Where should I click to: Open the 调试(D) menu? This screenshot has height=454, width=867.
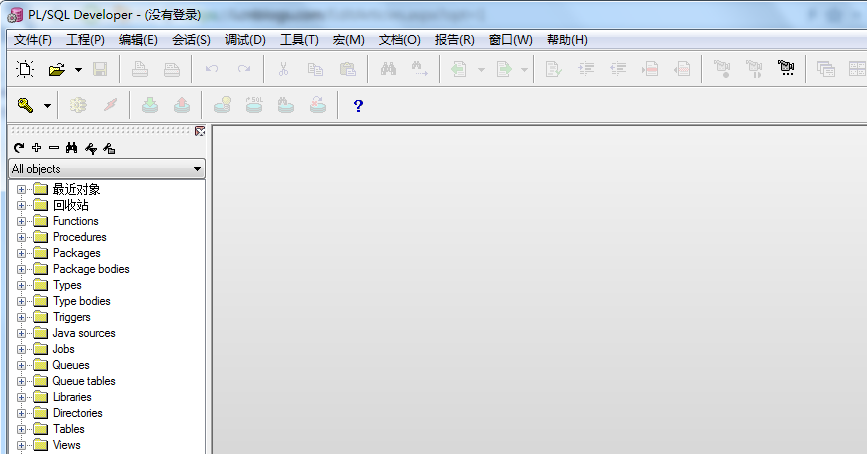click(245, 40)
